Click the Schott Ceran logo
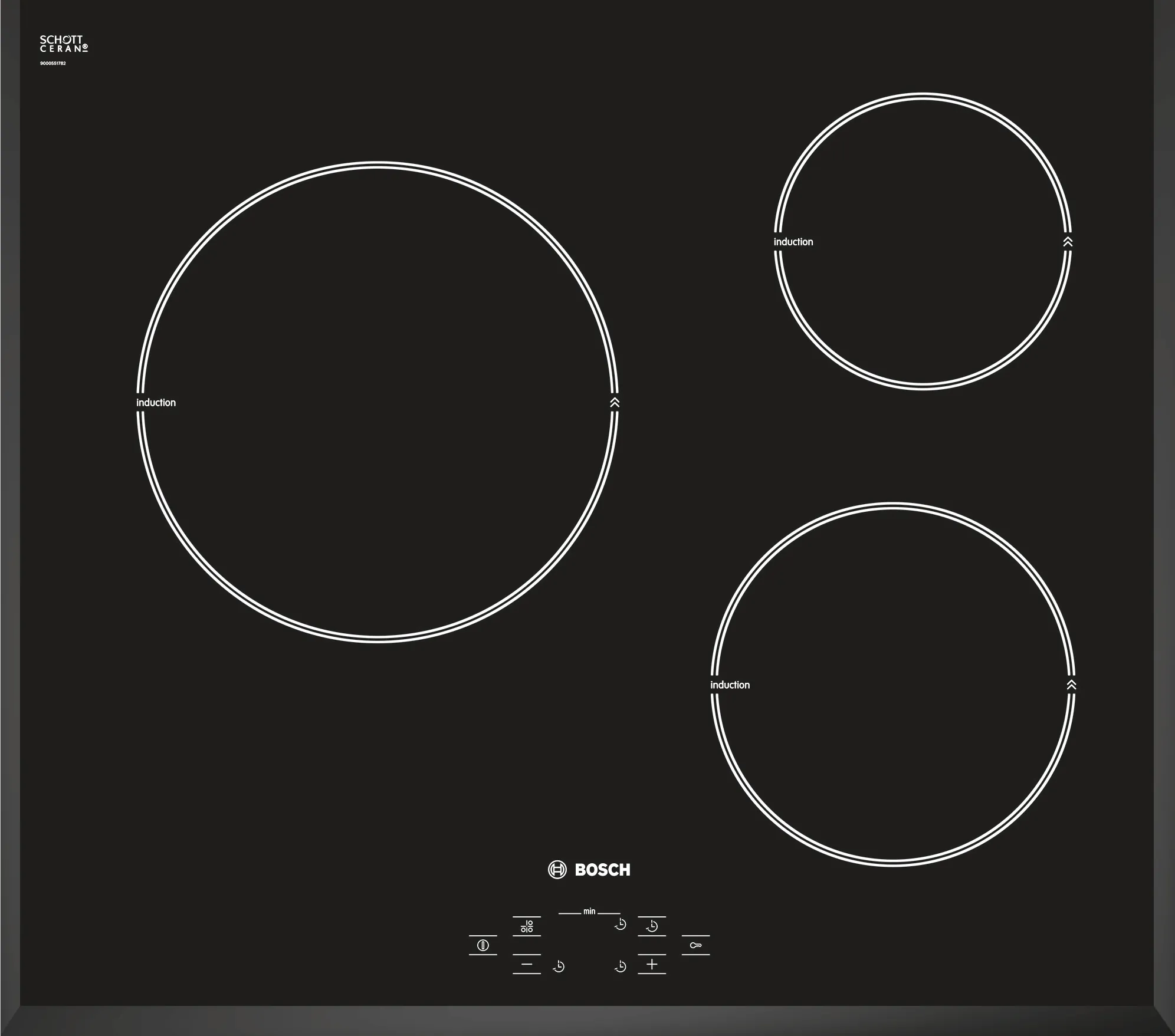 pyautogui.click(x=64, y=44)
